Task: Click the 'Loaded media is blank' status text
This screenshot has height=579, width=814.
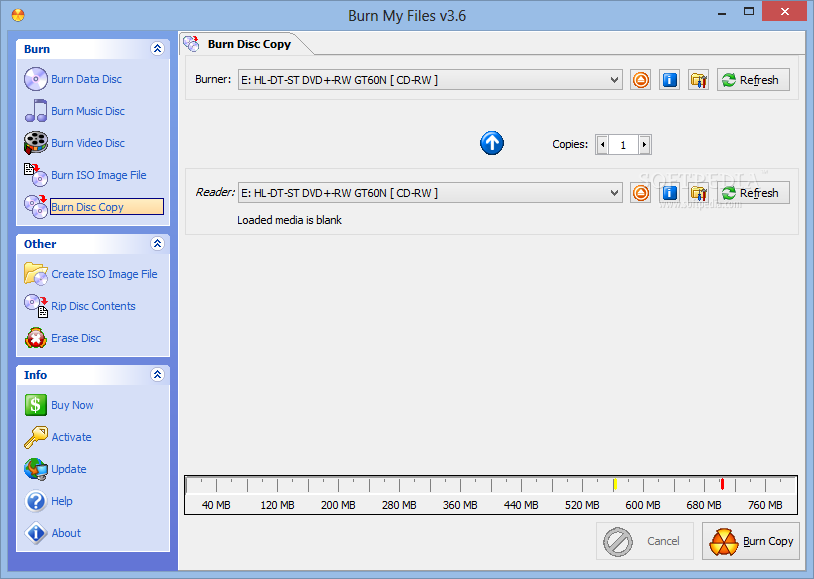Action: tap(289, 220)
